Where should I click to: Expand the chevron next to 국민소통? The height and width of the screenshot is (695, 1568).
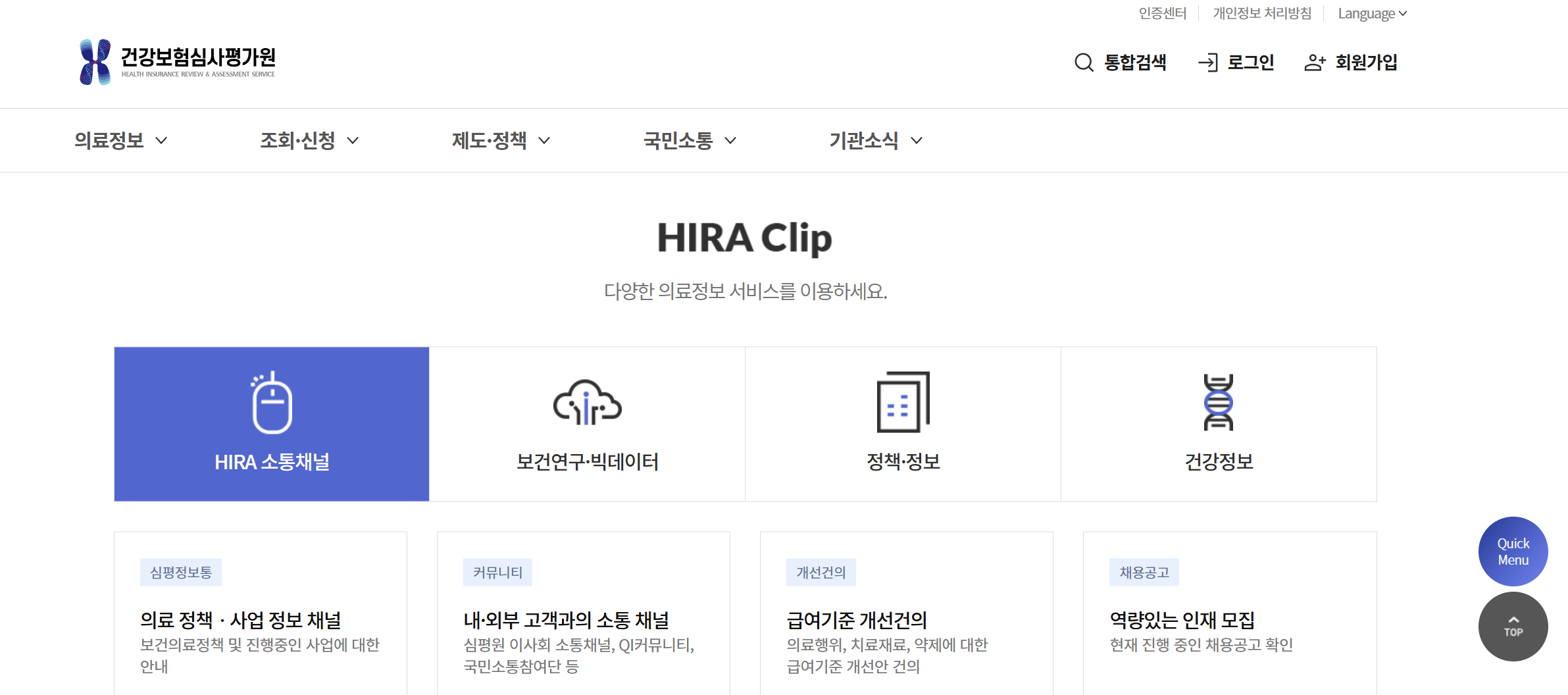pyautogui.click(x=730, y=140)
